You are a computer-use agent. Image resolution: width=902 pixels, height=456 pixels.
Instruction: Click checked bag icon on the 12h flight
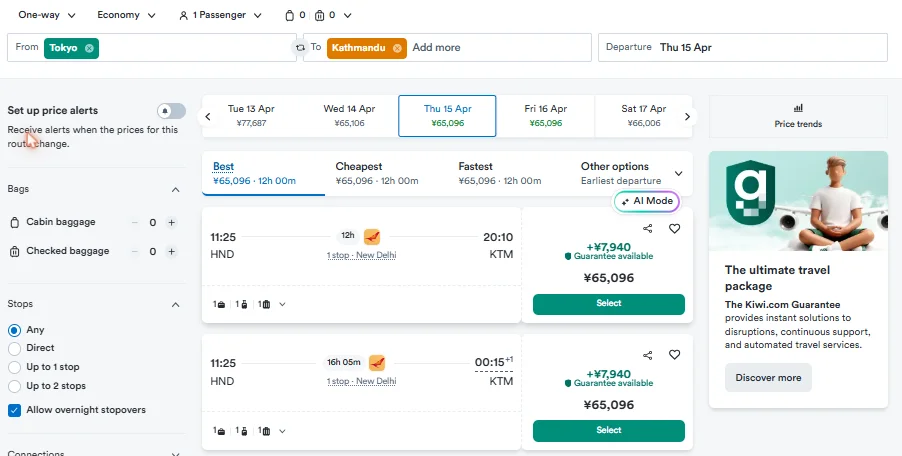click(x=266, y=305)
